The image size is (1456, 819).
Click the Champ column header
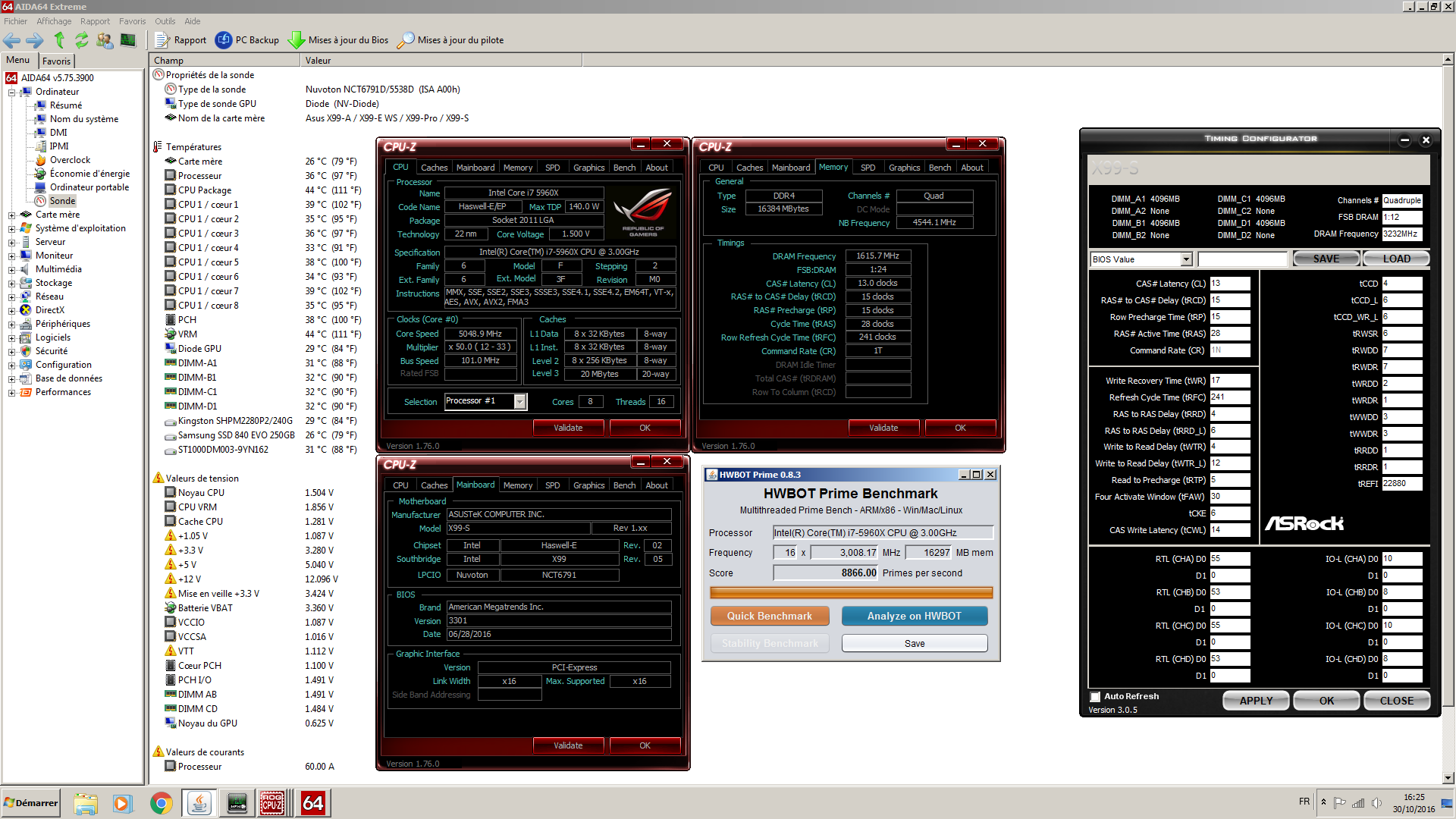[225, 61]
